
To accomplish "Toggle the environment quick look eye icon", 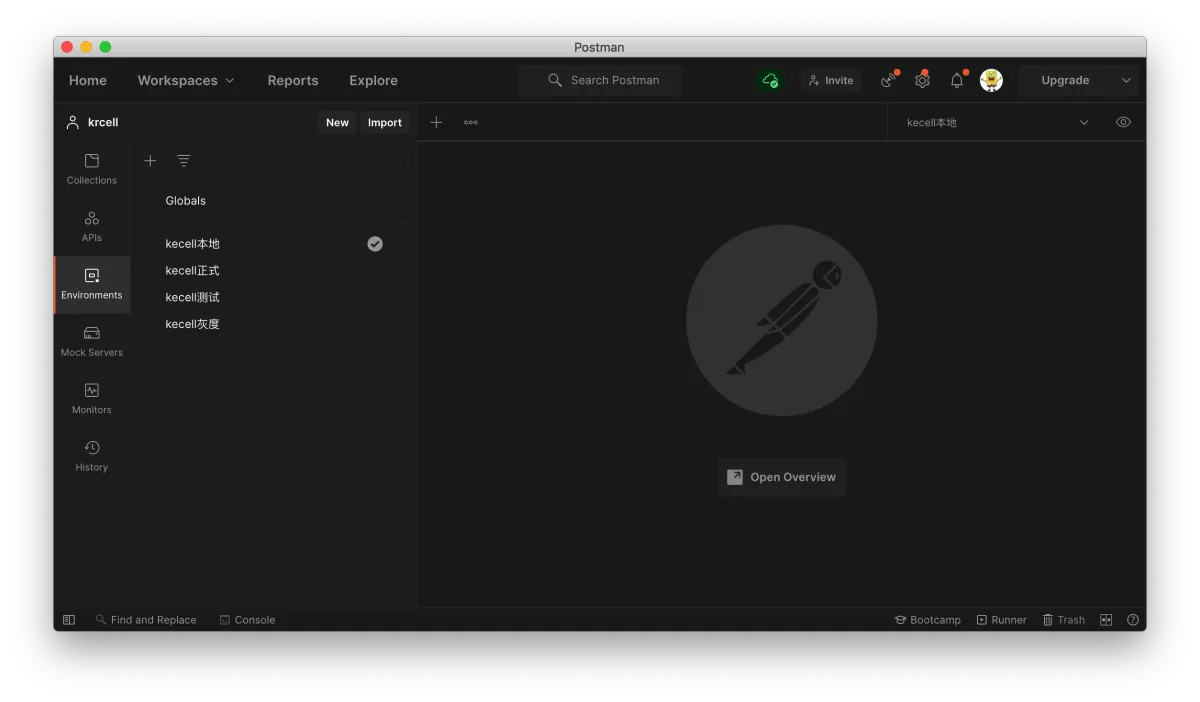I will 1123,122.
